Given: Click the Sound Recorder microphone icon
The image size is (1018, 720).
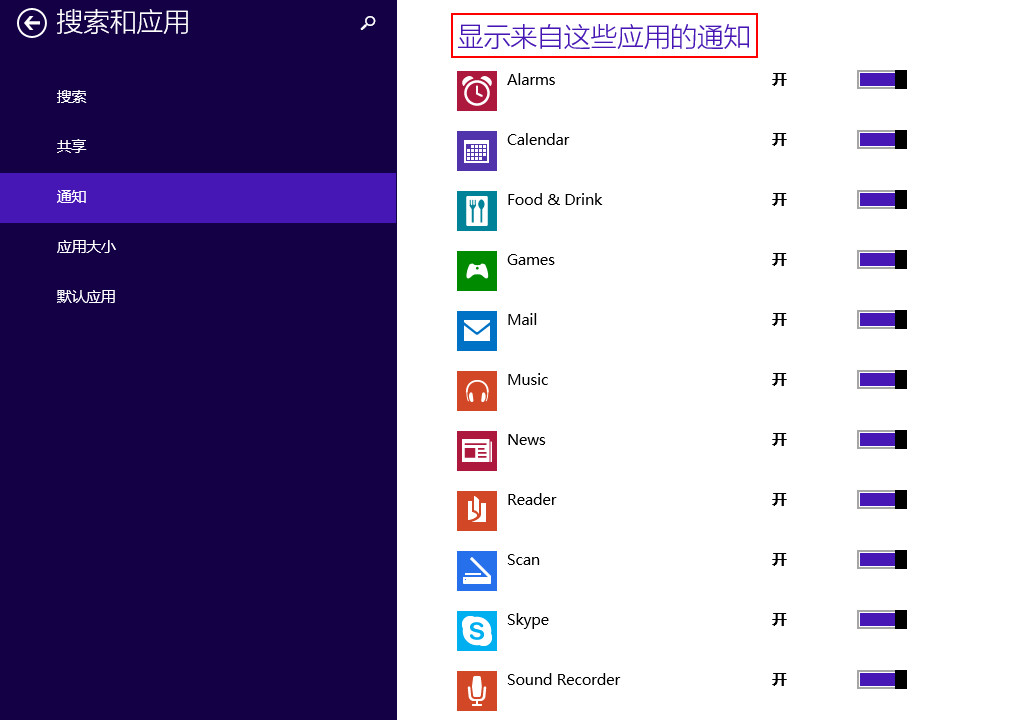Looking at the screenshot, I should (x=477, y=691).
